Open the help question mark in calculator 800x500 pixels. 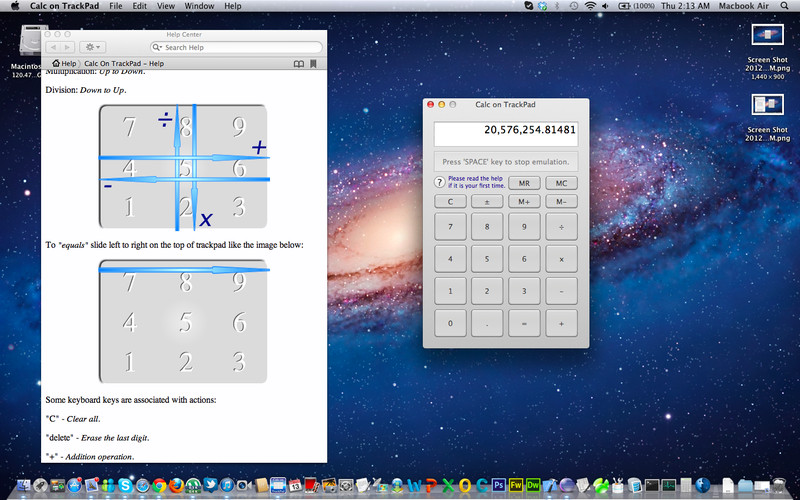[439, 182]
